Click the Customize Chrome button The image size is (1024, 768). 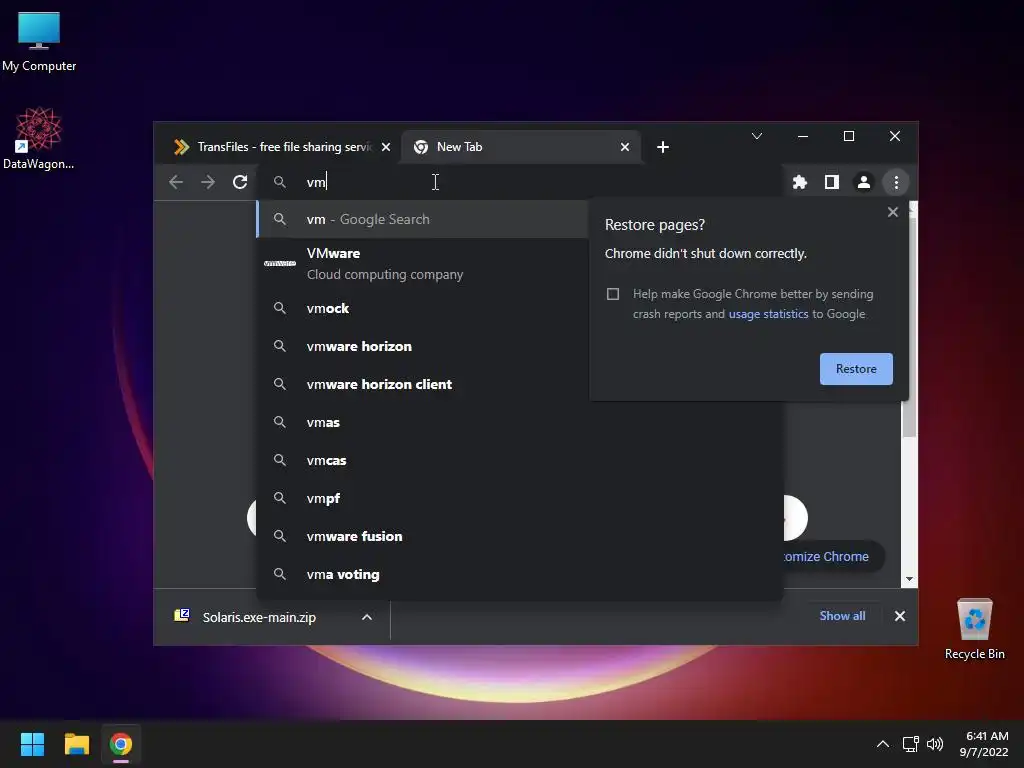point(833,556)
